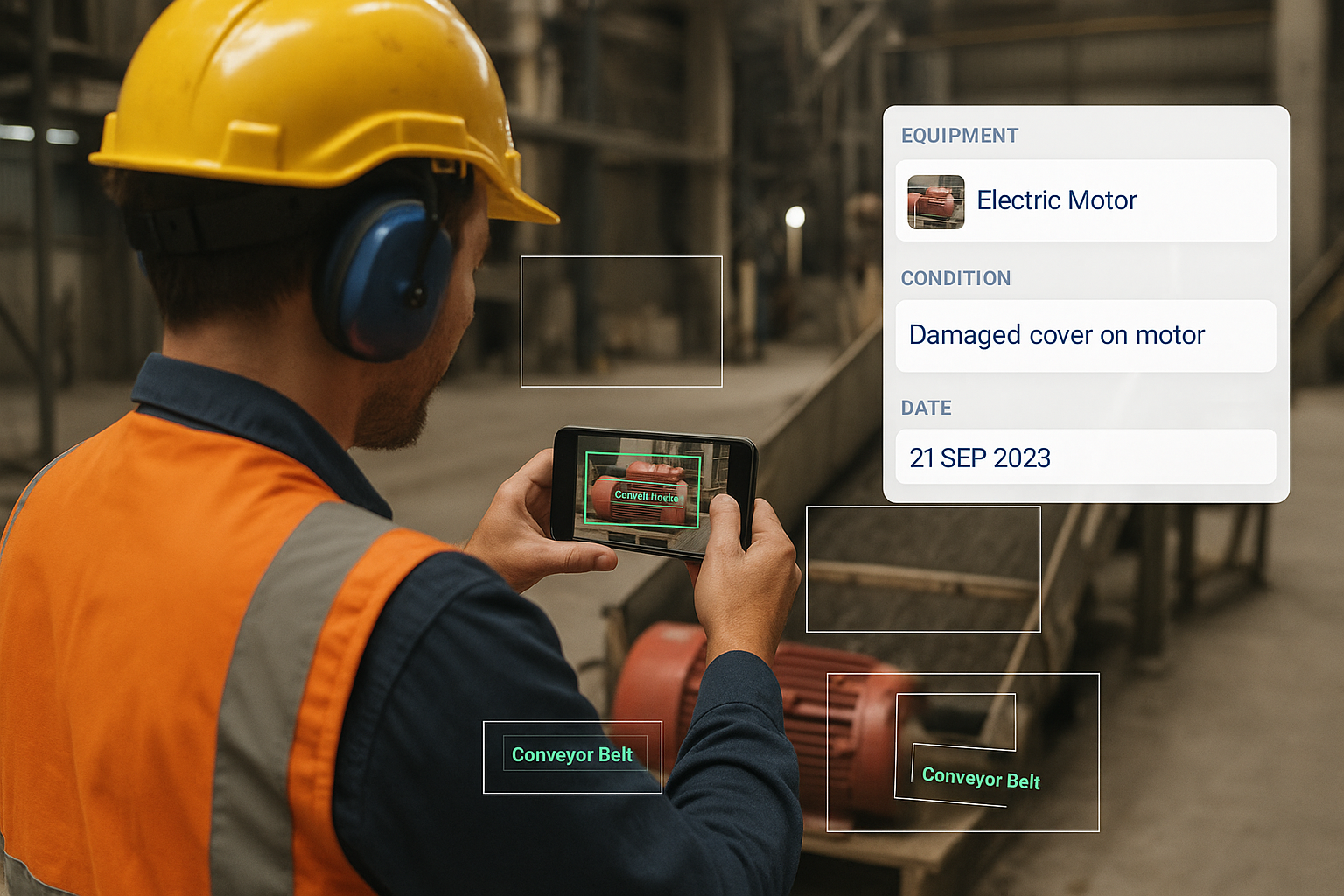Click the CONDITION section heading
This screenshot has height=896, width=1344.
pyautogui.click(x=955, y=278)
